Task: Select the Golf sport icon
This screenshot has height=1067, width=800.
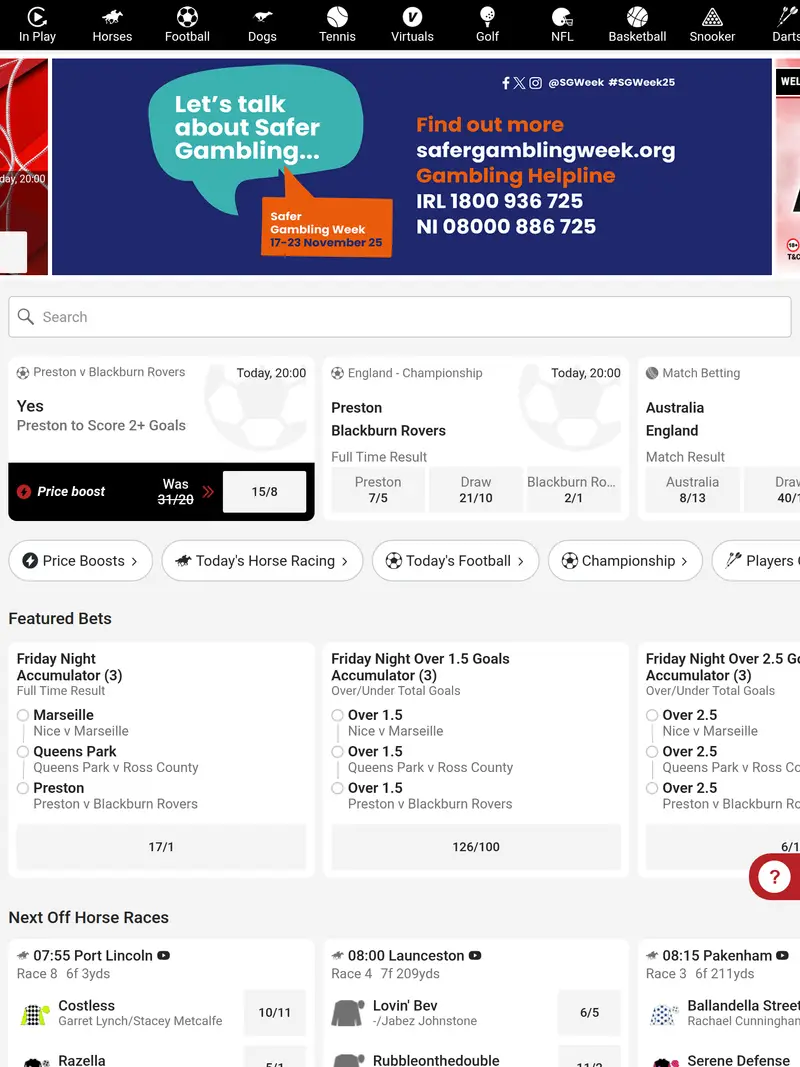Action: pos(487,17)
